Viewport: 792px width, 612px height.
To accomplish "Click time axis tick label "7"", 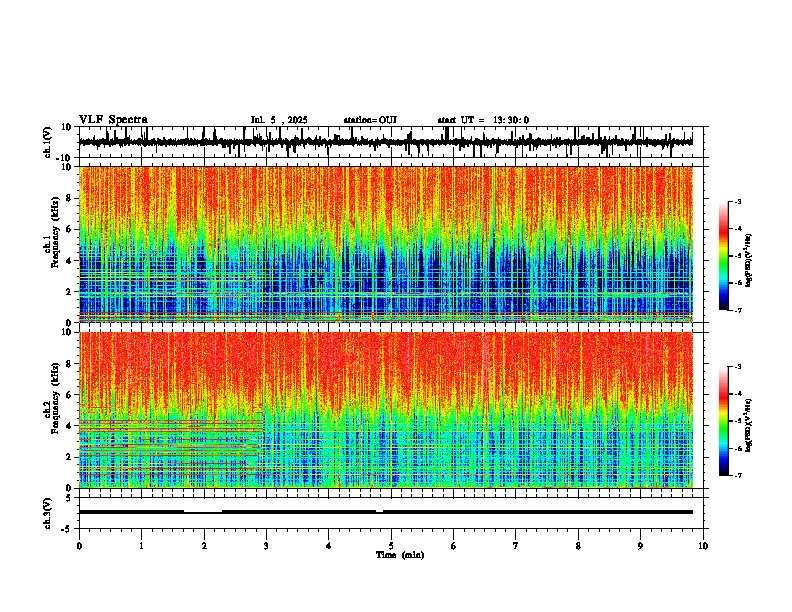I will 516,546.
